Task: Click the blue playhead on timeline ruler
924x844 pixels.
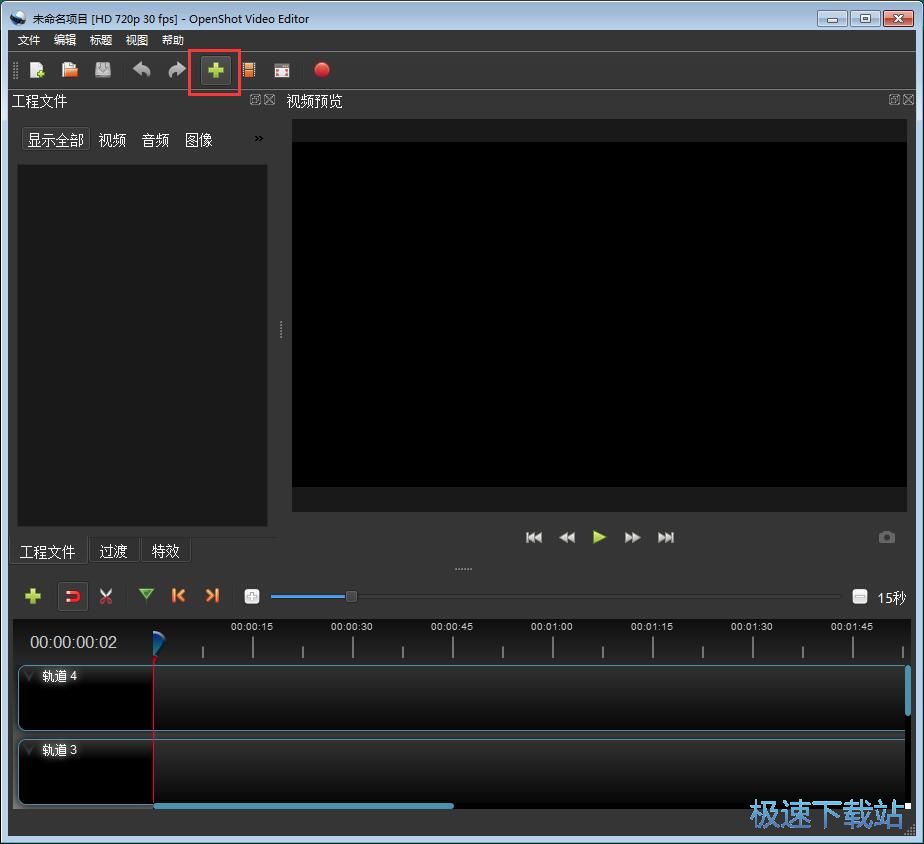Action: tap(157, 642)
